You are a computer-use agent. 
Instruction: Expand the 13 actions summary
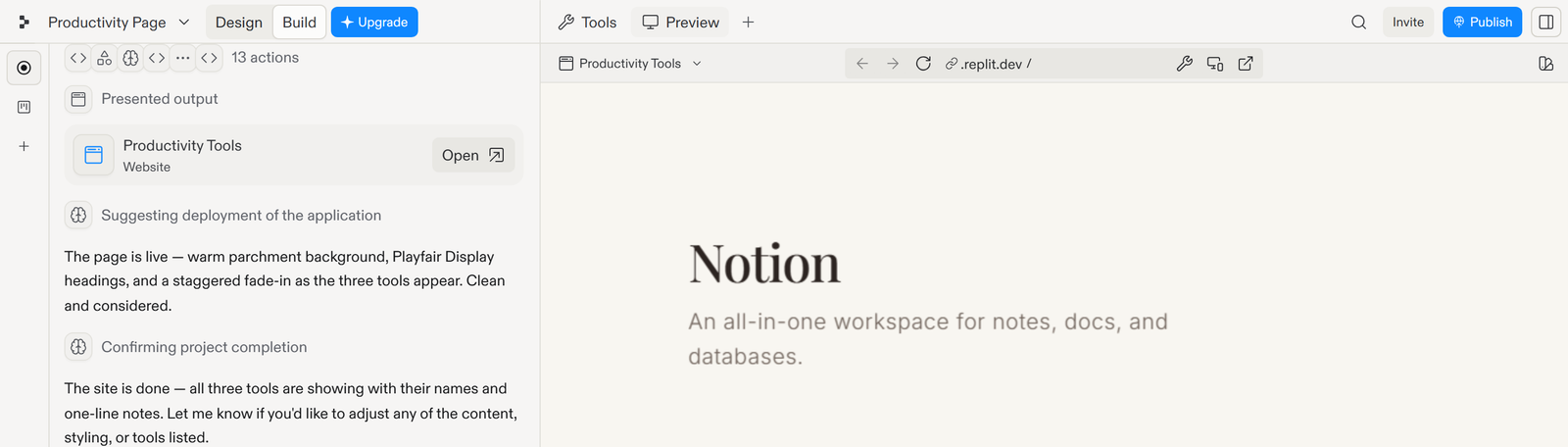coord(266,58)
